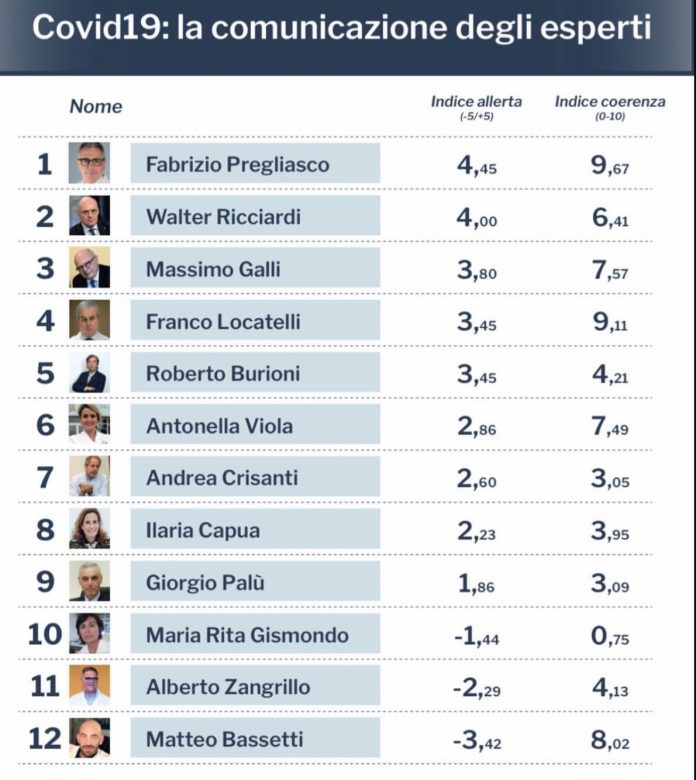Click the photo beside Alberto Zangrillo
This screenshot has height=780, width=696.
click(x=89, y=685)
